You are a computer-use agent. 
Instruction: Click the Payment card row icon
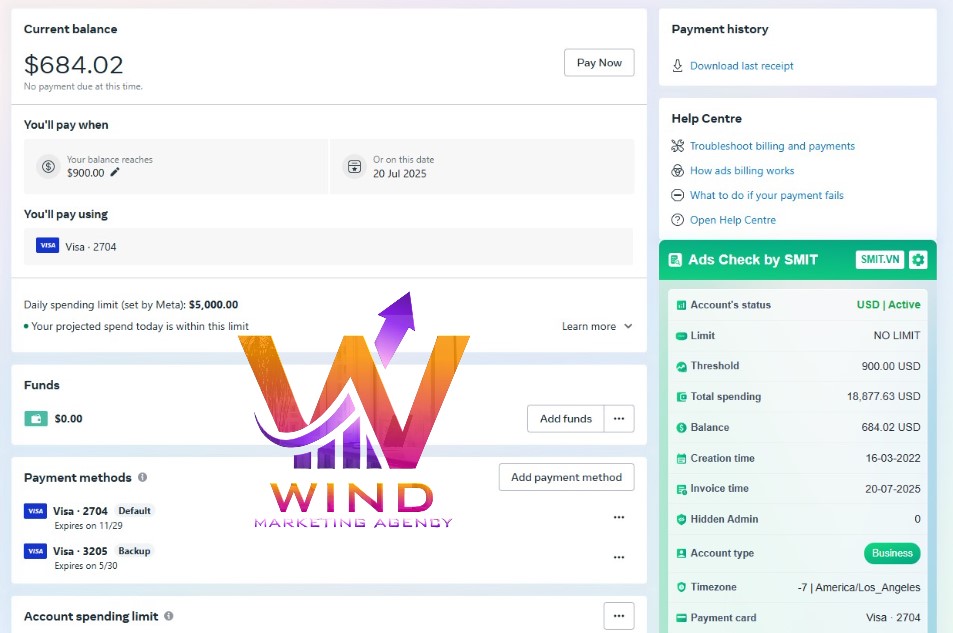point(681,618)
